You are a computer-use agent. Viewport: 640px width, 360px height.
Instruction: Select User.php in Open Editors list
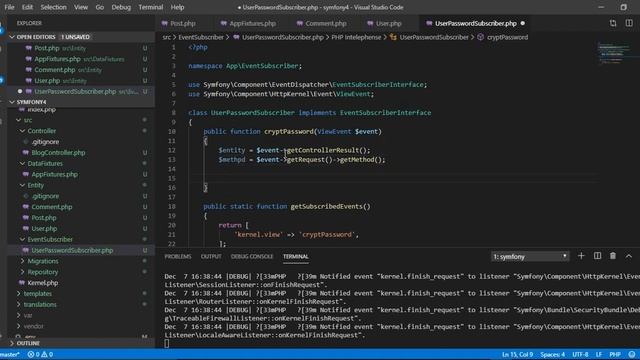47,81
